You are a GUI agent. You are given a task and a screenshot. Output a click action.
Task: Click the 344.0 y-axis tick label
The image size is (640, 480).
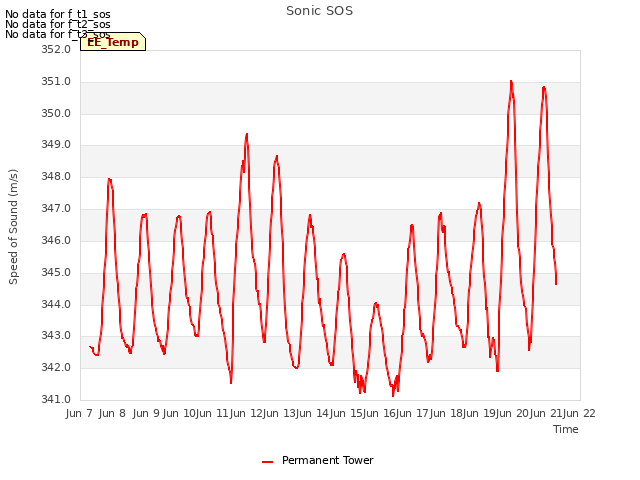click(56, 304)
